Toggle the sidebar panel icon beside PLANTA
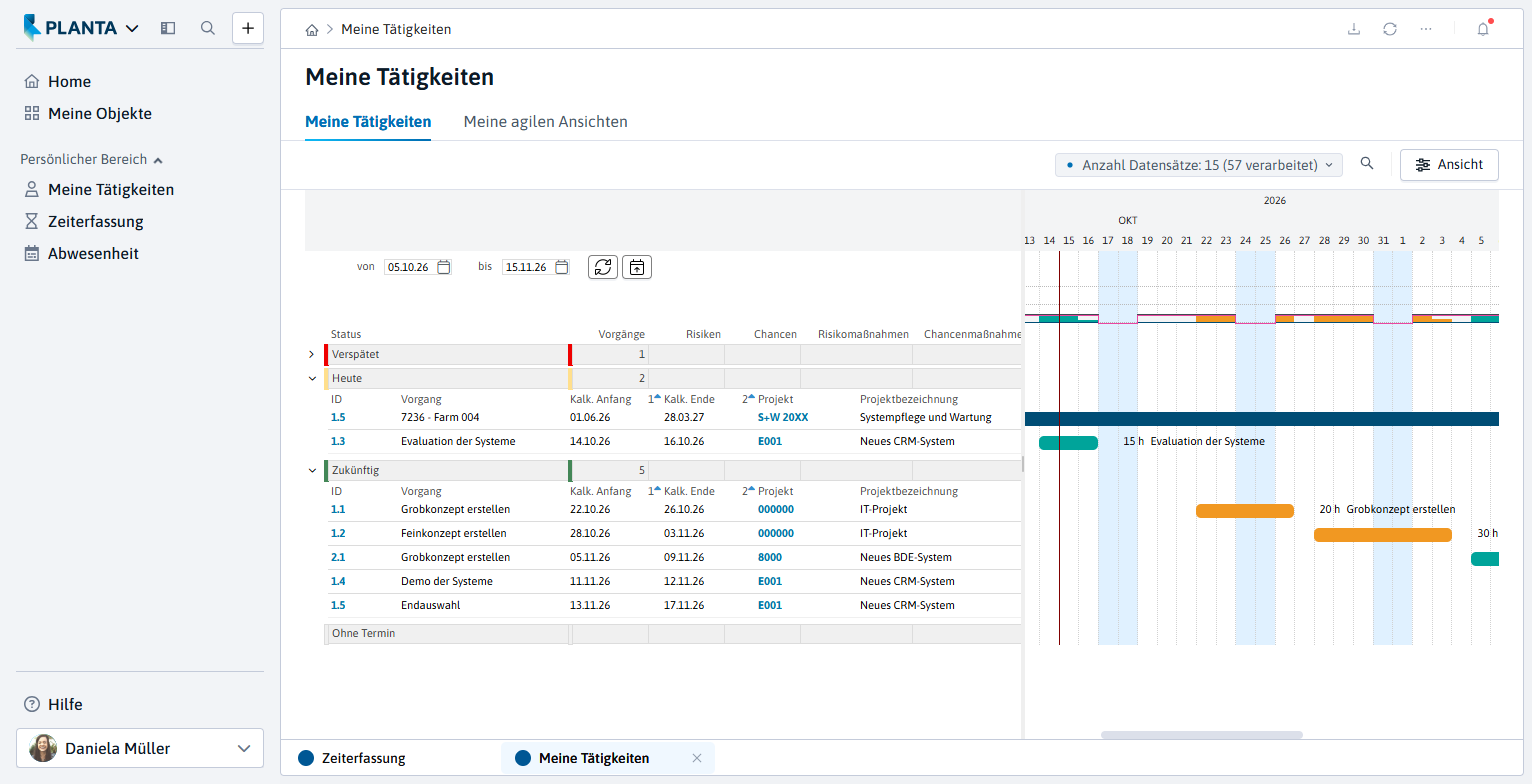Screen dimensions: 1532x784 (168, 28)
